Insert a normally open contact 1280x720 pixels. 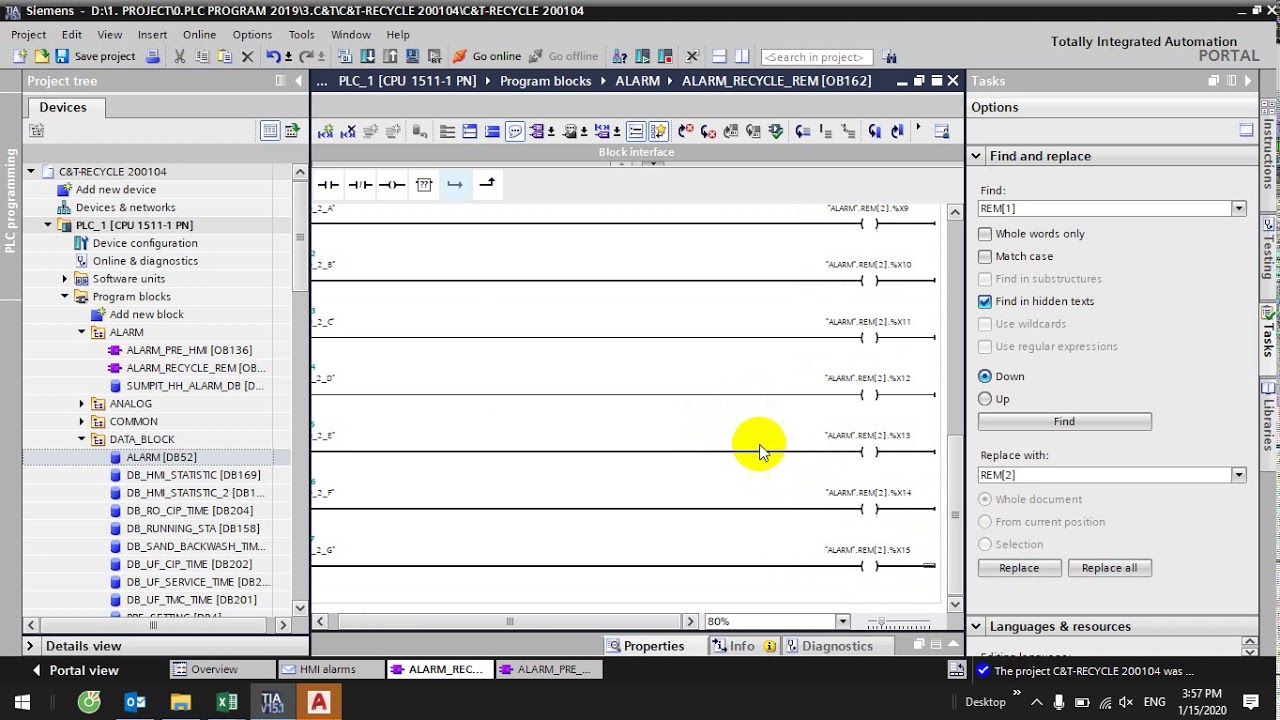point(328,185)
